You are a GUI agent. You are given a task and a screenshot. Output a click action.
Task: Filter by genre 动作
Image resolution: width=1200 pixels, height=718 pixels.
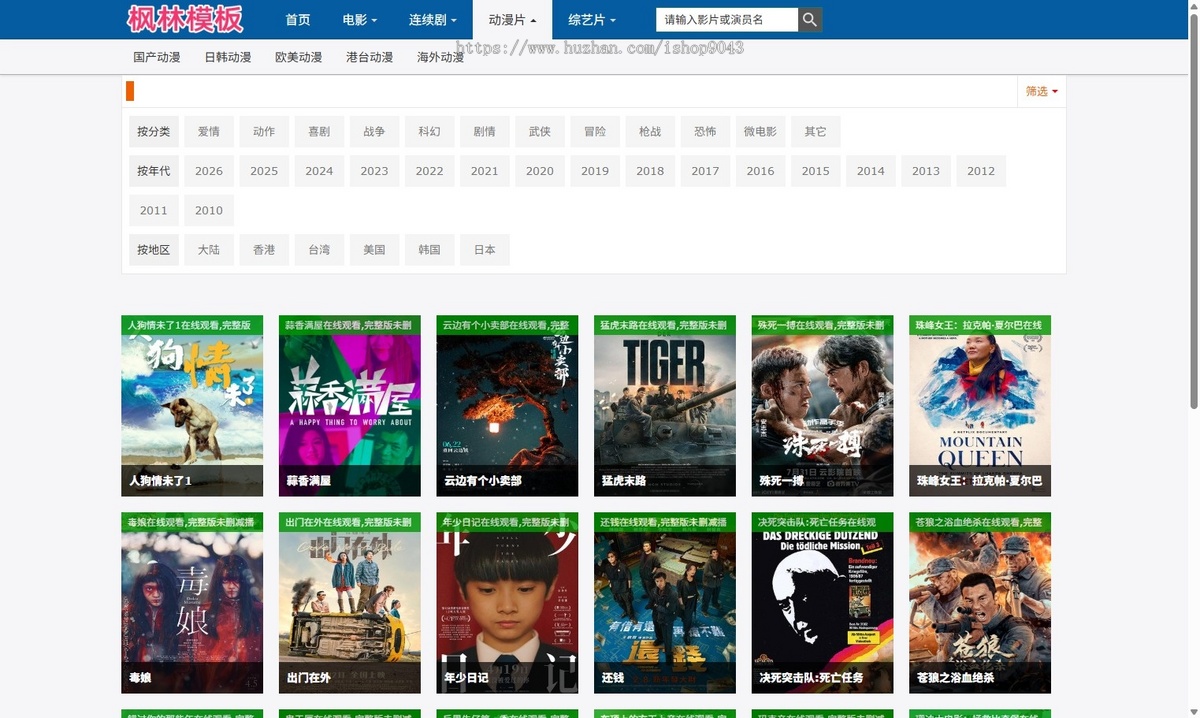[264, 131]
